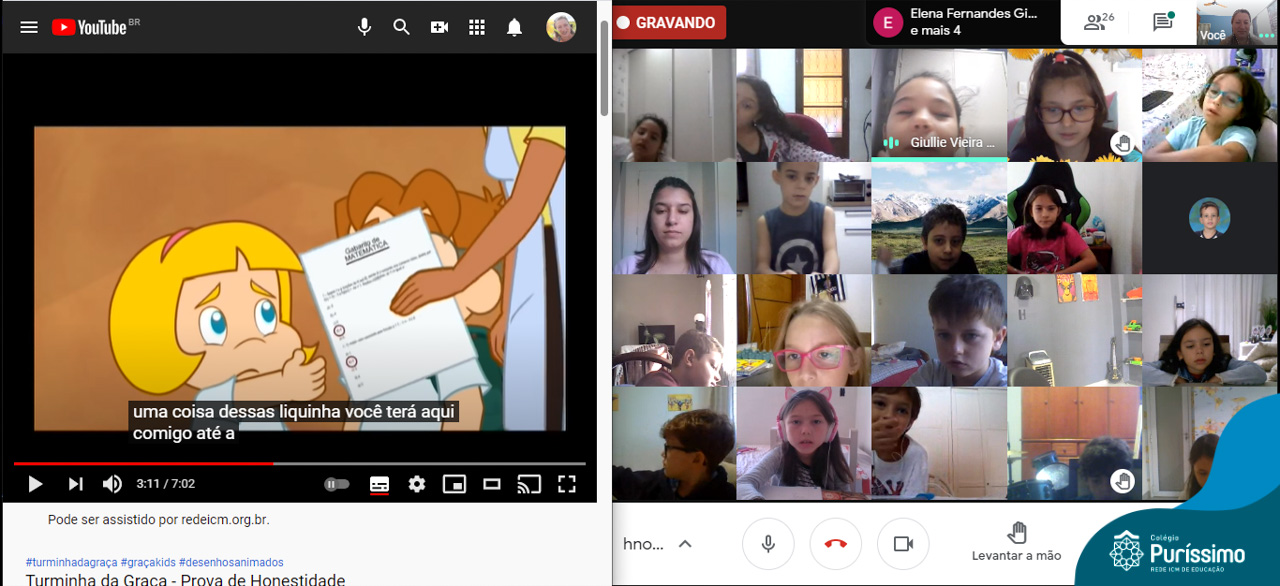The width and height of the screenshot is (1280, 586).
Task: Hang up the Meet call
Action: [x=836, y=543]
